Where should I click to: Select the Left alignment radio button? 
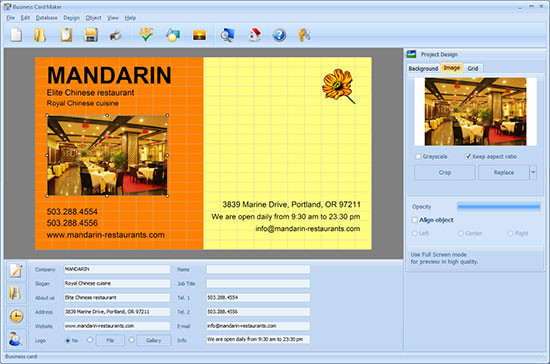coord(415,233)
